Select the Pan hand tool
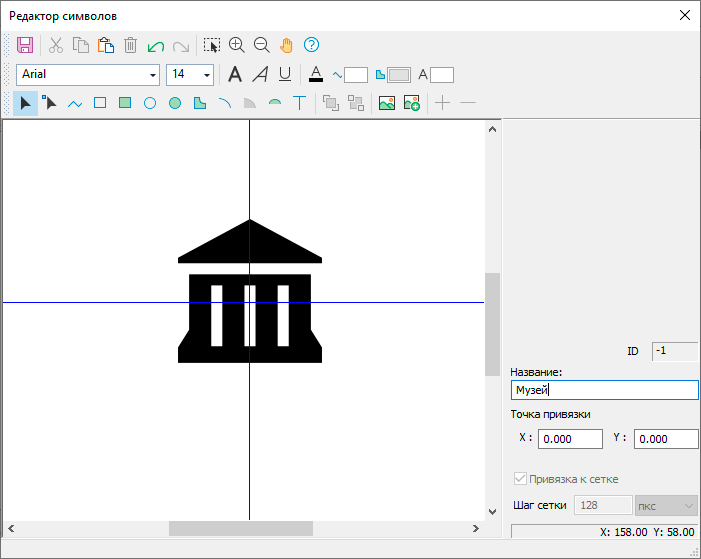This screenshot has width=701, height=559. (x=286, y=45)
